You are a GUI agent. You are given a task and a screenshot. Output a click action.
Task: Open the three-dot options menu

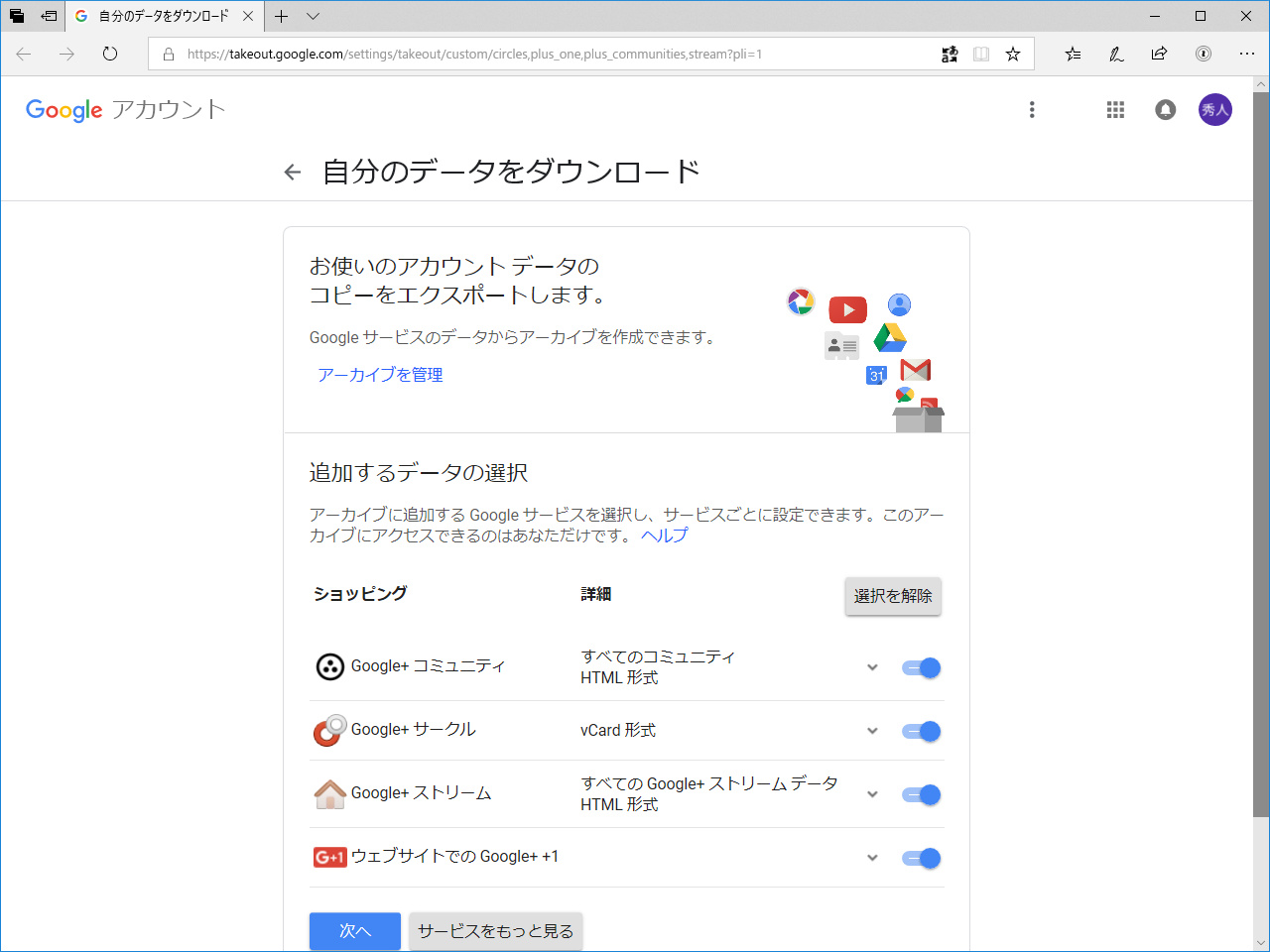click(x=1032, y=110)
